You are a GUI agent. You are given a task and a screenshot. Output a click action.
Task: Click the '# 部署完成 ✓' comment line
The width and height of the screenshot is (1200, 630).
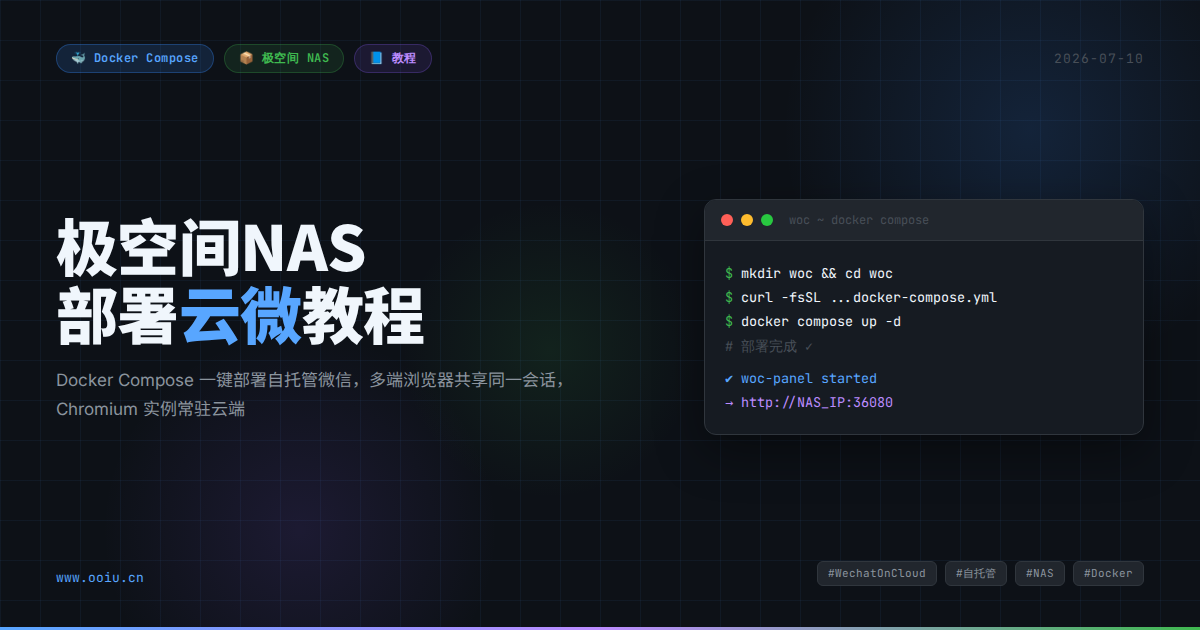[x=769, y=346]
